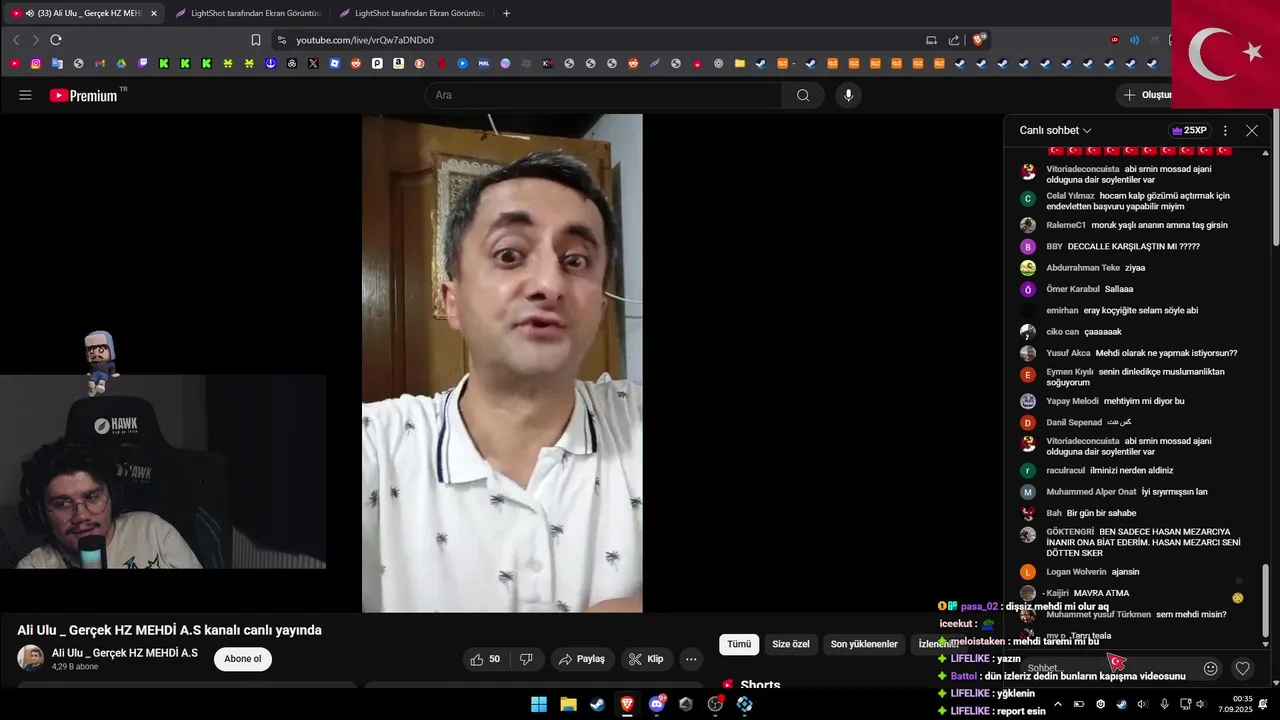Show hidden system tray icons chevron
The image size is (1280, 720).
click(1058, 704)
